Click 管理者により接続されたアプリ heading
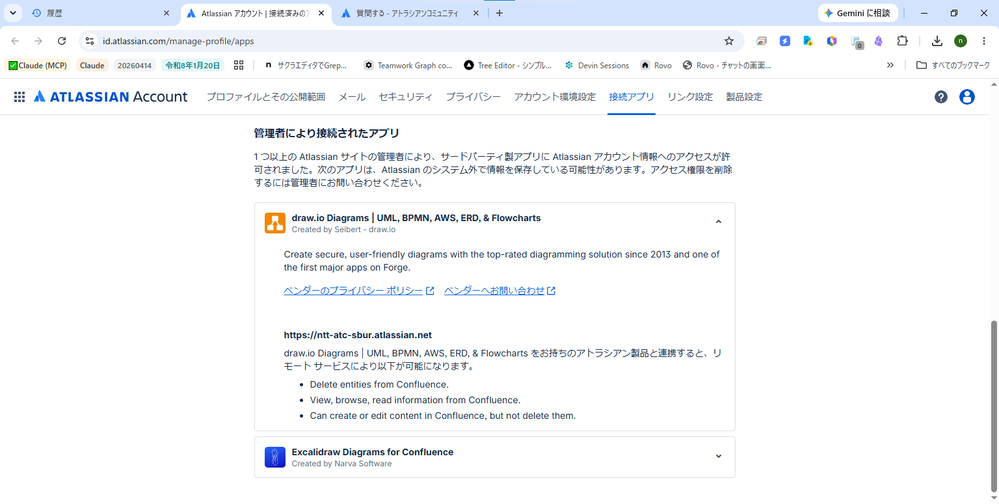The image size is (999, 504). click(x=327, y=133)
